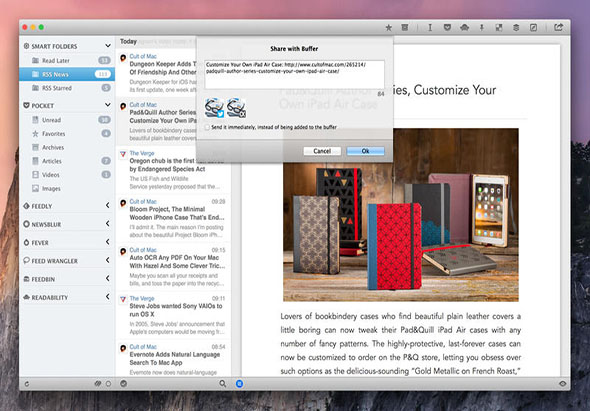This screenshot has width=590, height=411.
Task: Select the Twitter Buffer profile thumbnail
Action: click(214, 108)
